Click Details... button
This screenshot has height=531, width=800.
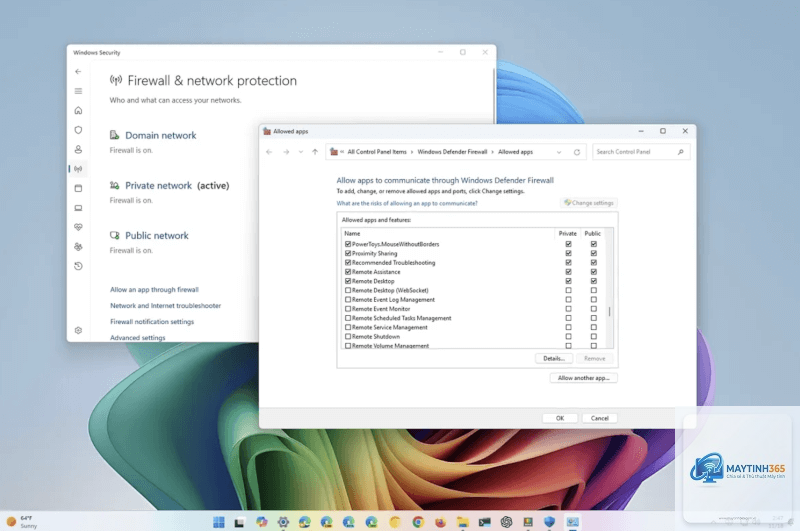tap(554, 359)
